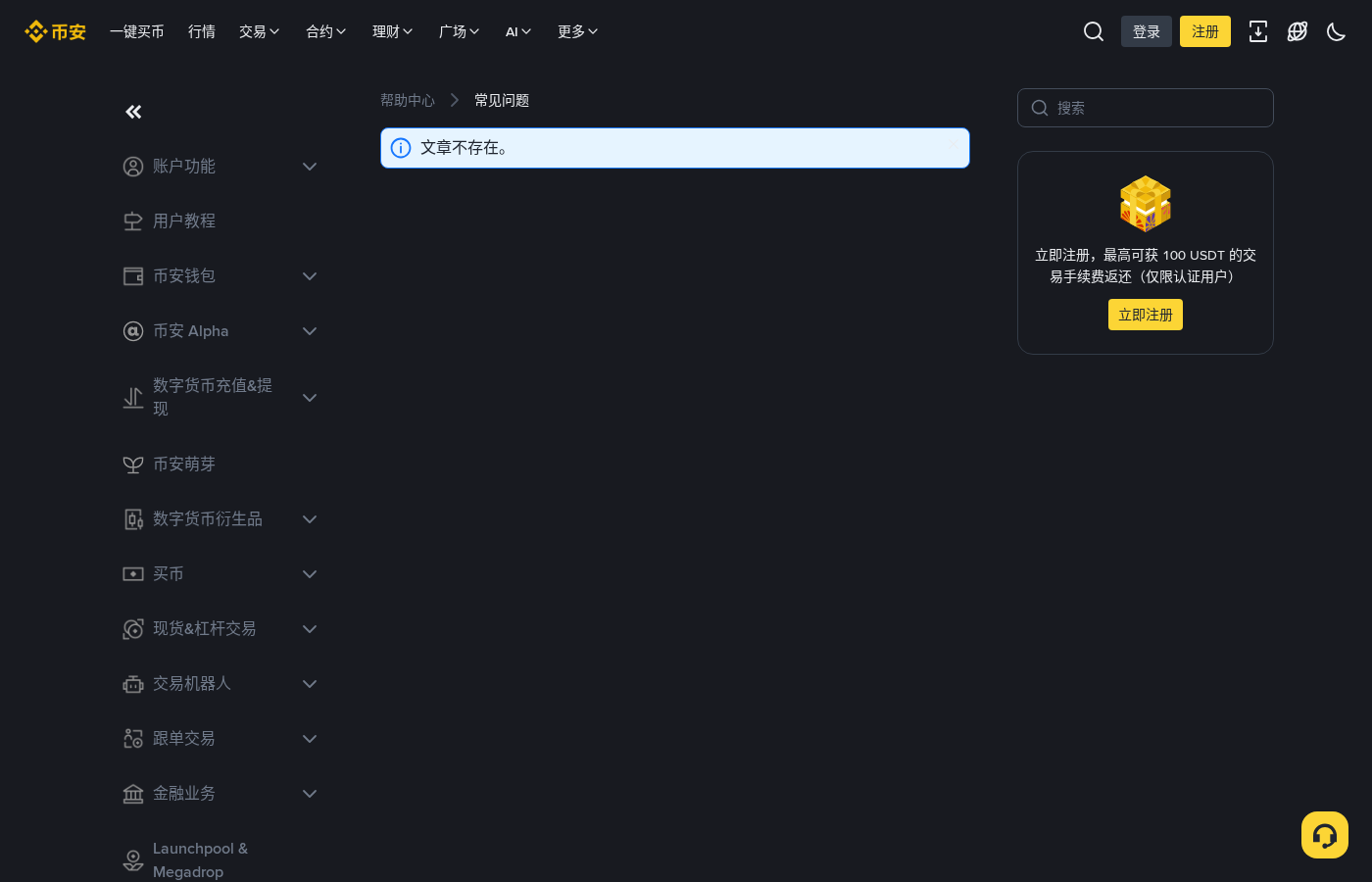Expand the 币安钱包 section chevron

click(310, 276)
